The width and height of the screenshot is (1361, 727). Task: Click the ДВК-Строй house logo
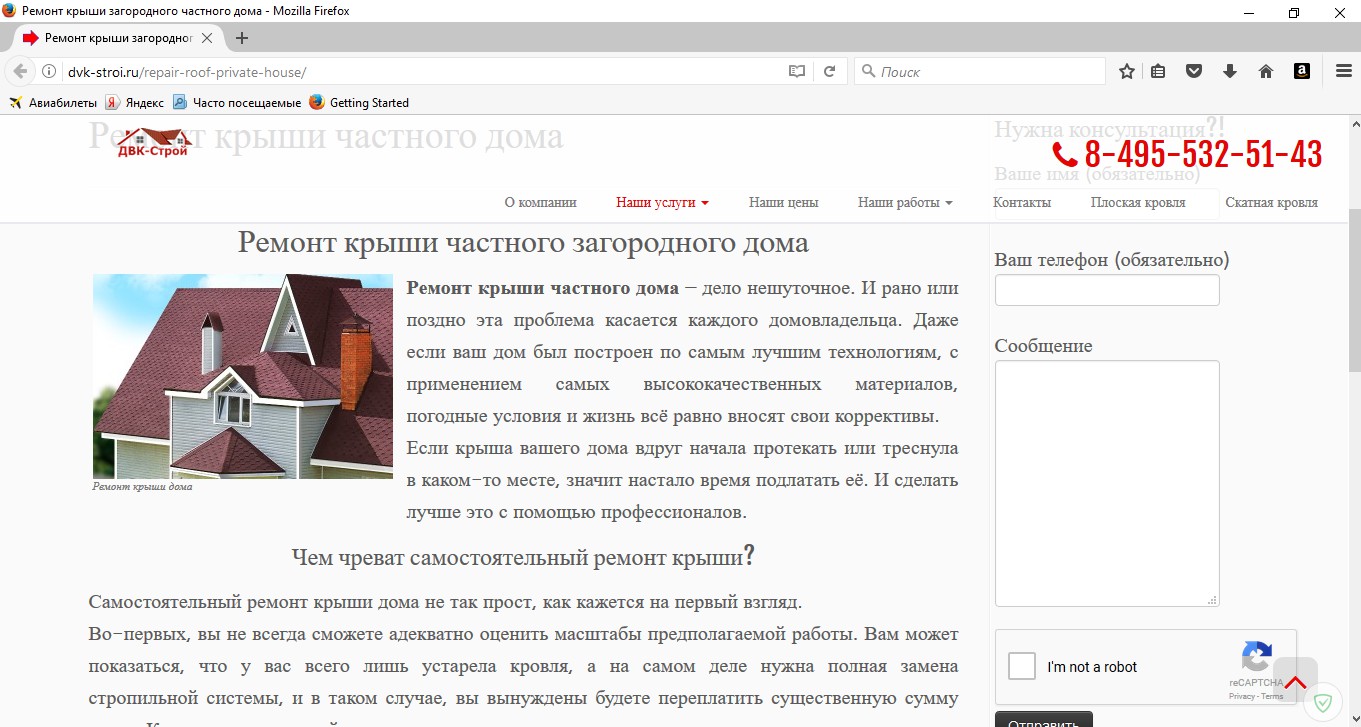click(x=153, y=142)
